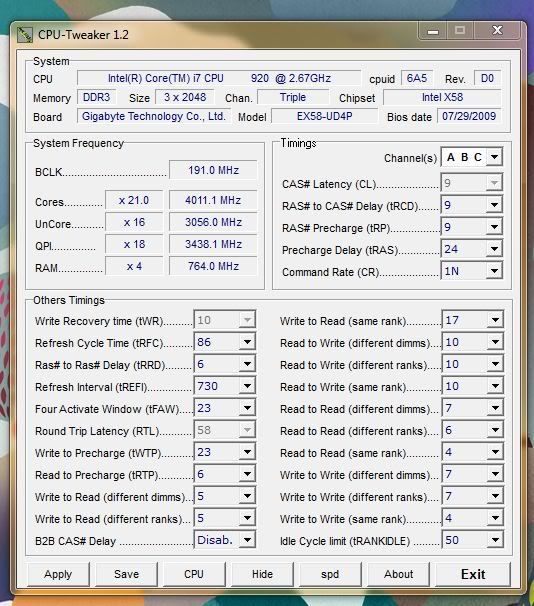Open Read to Write (different ranks) dropdown

point(473,364)
